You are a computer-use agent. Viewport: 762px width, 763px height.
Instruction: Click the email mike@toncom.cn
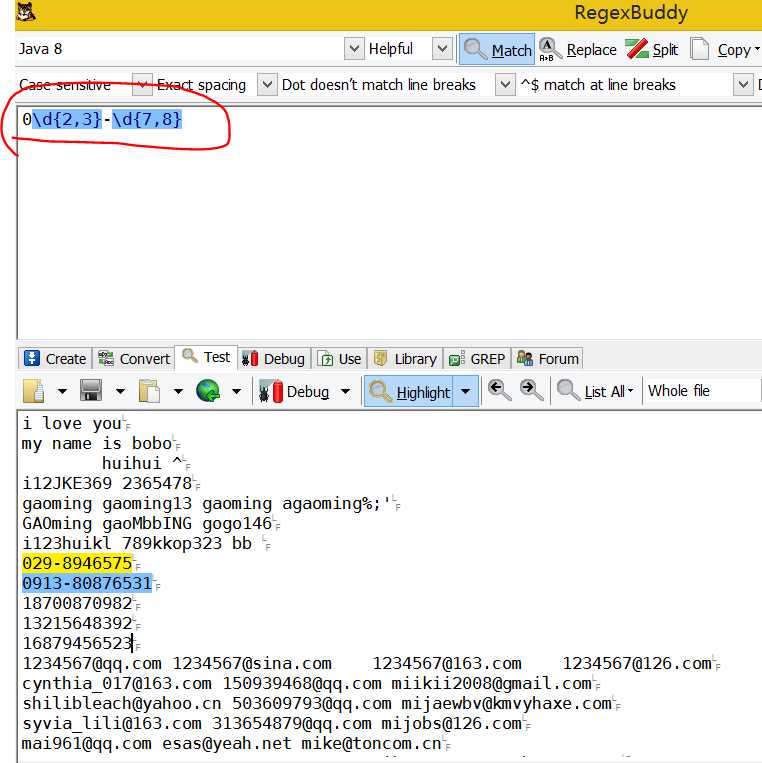click(x=371, y=744)
